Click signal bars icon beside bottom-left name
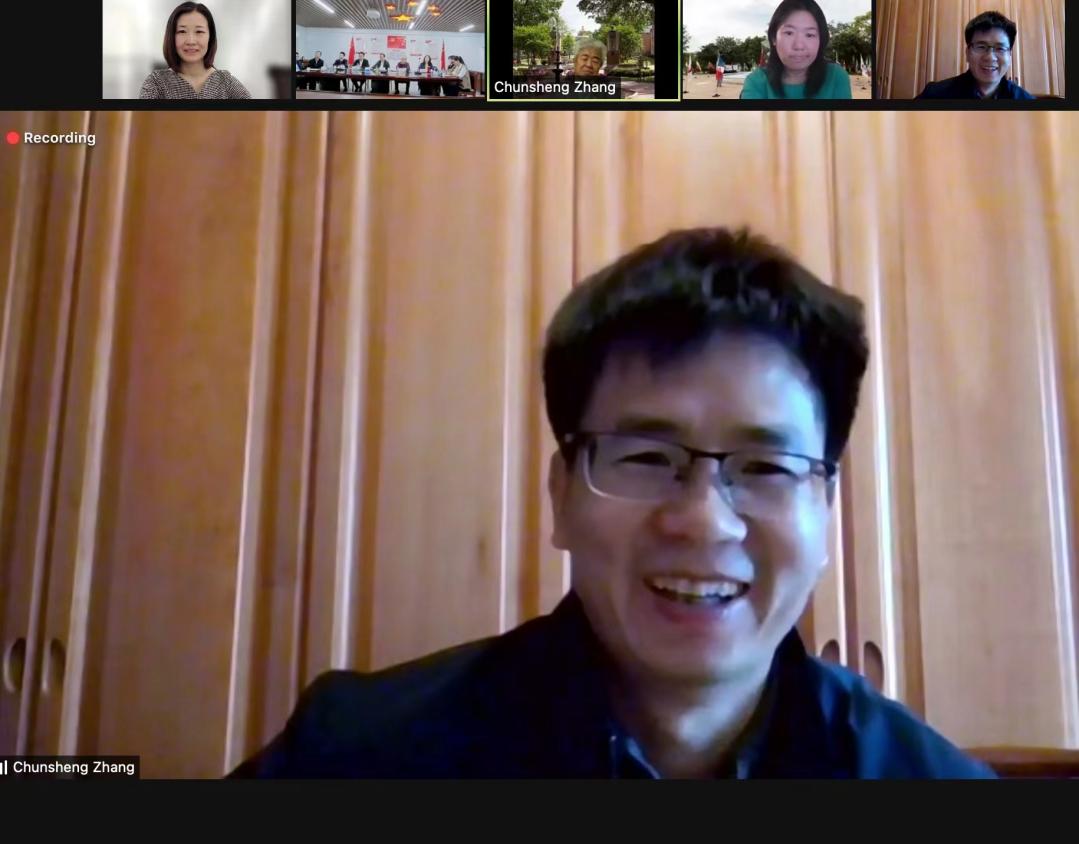The image size is (1079, 844). [x=4, y=767]
